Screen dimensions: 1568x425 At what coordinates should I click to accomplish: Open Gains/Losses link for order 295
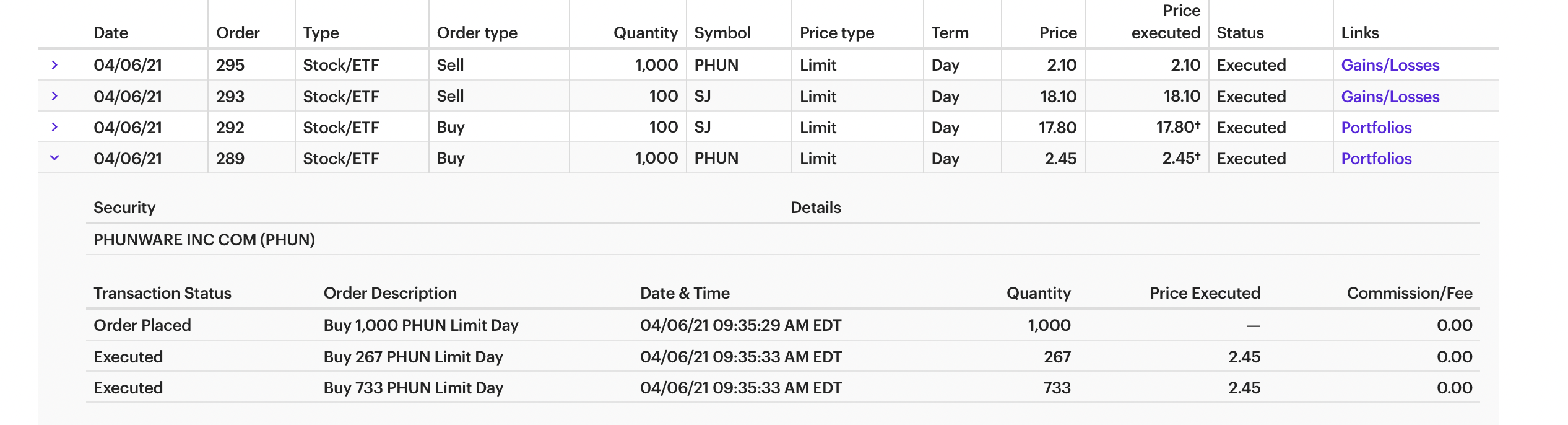pyautogui.click(x=1390, y=65)
